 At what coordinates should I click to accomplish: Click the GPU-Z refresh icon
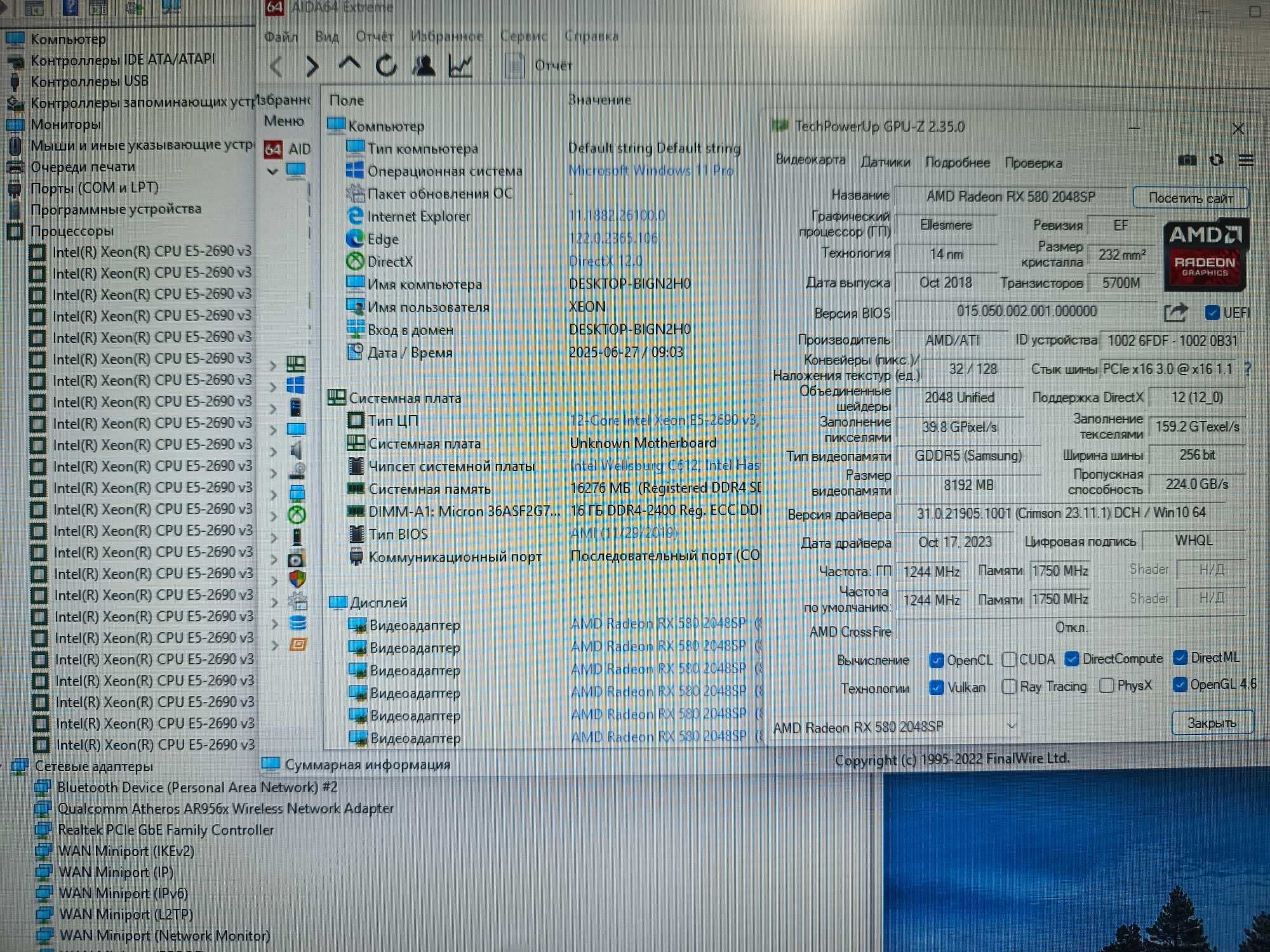click(1216, 161)
